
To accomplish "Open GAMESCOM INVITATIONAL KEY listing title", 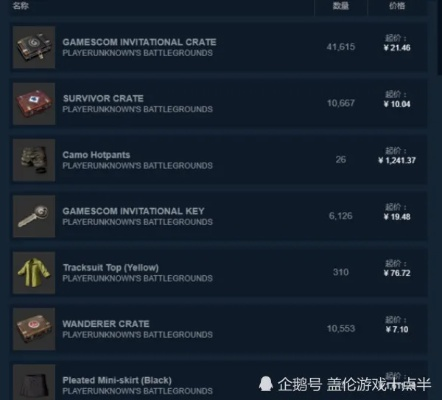I will (x=133, y=211).
